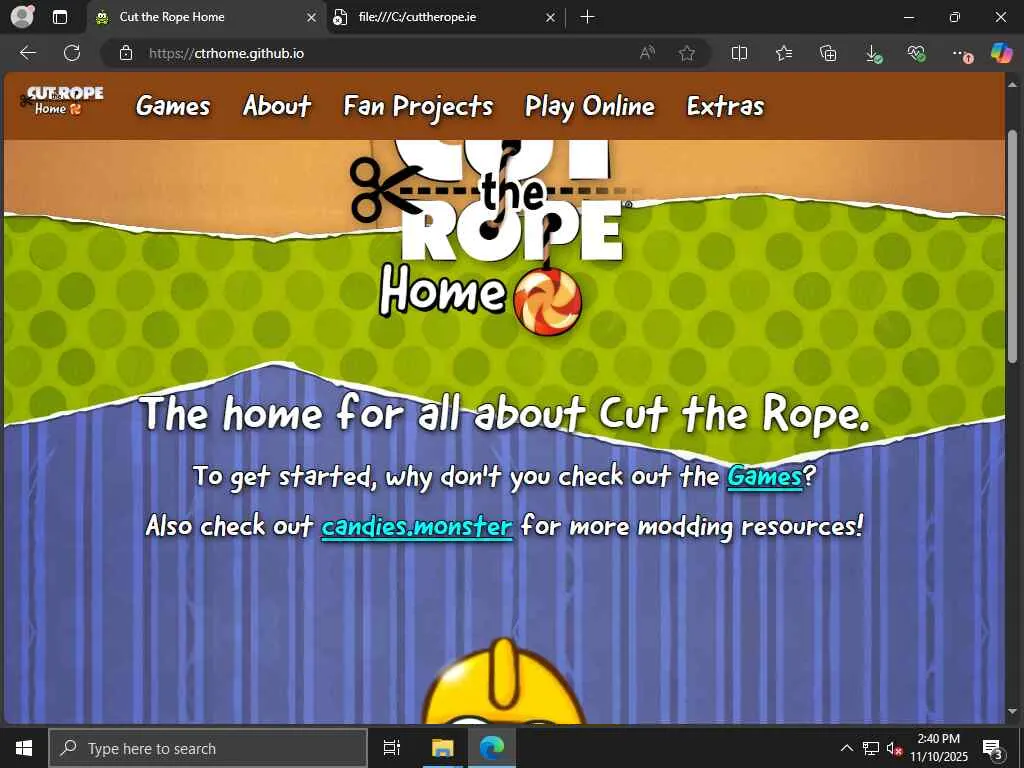Open the Copilot icon
1024x768 pixels.
tap(1001, 53)
